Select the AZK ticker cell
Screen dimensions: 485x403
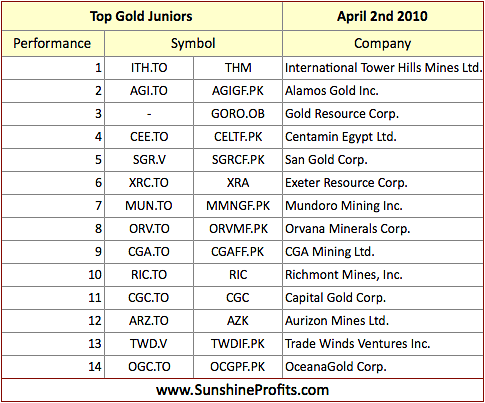[238, 321]
